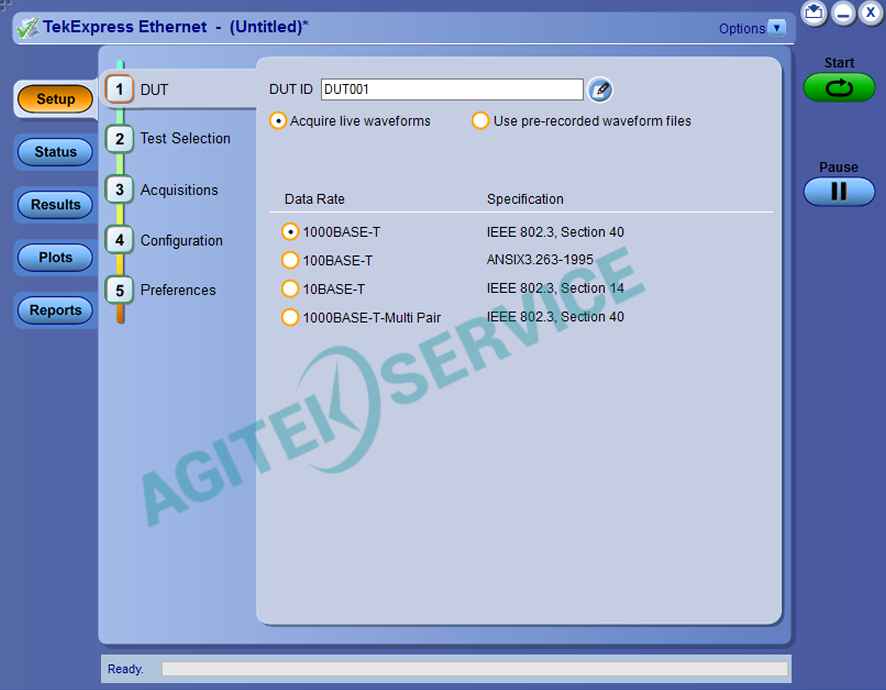Screen dimensions: 886x690
Task: Select Use pre-recorded waveform files option
Action: pyautogui.click(x=480, y=120)
